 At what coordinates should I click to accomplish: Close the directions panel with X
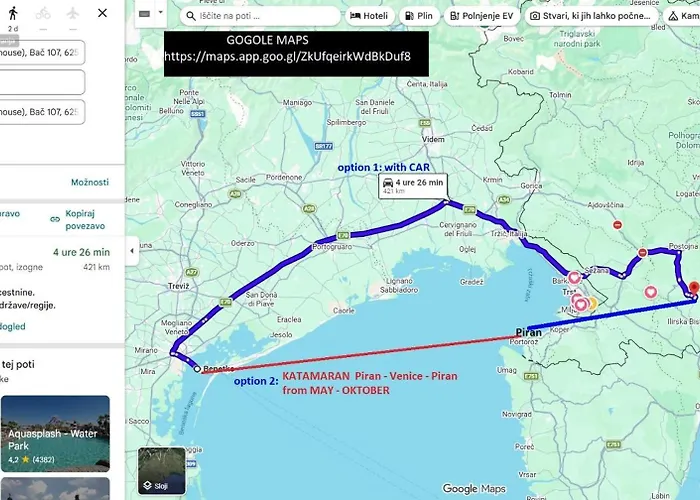click(x=103, y=14)
